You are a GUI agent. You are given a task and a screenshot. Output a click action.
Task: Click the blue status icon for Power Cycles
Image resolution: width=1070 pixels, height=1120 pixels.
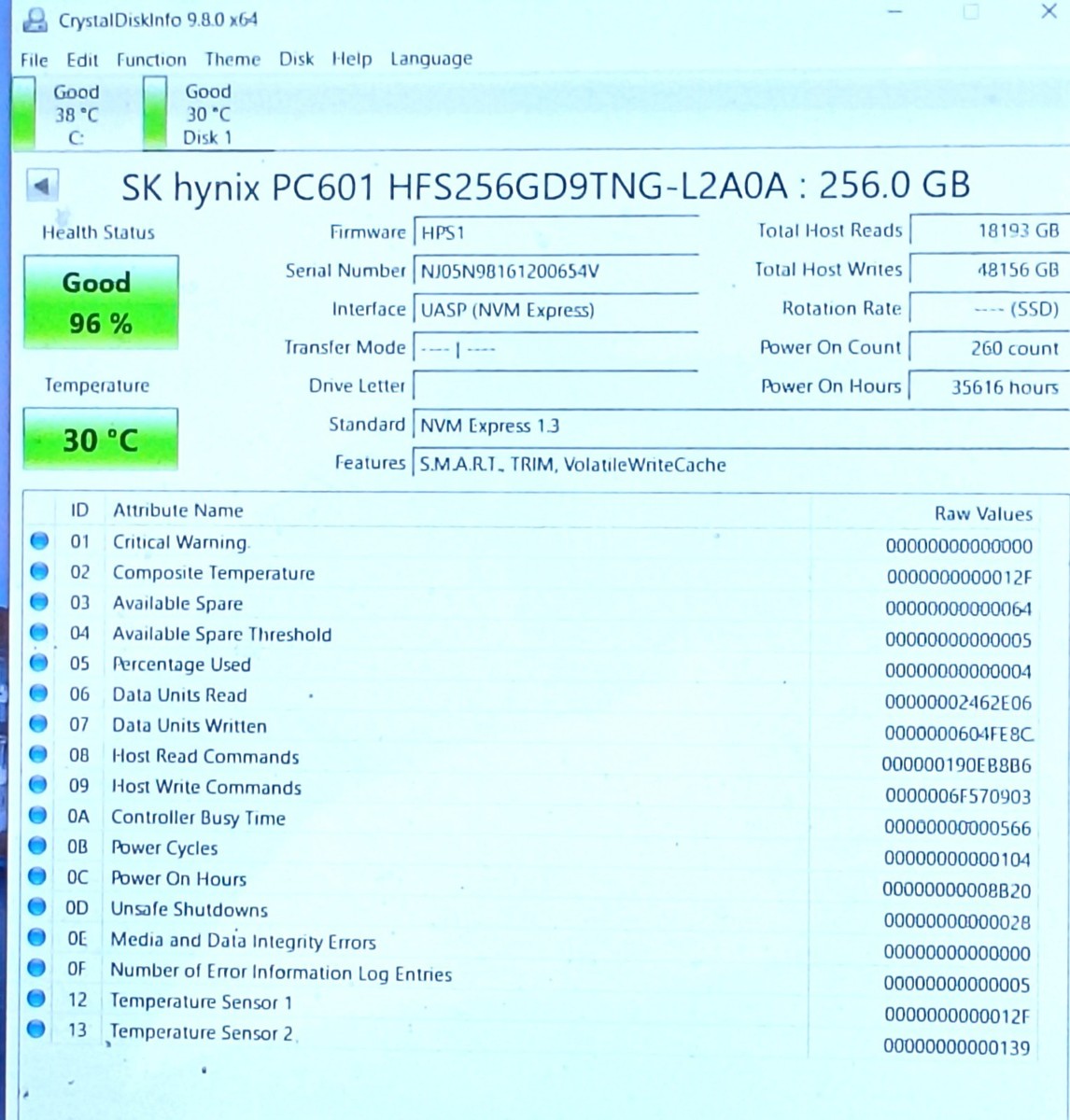tap(37, 846)
